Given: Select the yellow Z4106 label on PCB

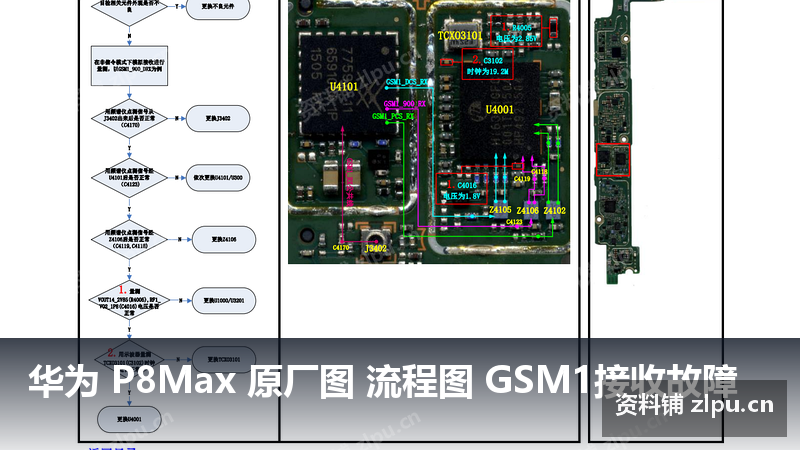Looking at the screenshot, I should (527, 210).
